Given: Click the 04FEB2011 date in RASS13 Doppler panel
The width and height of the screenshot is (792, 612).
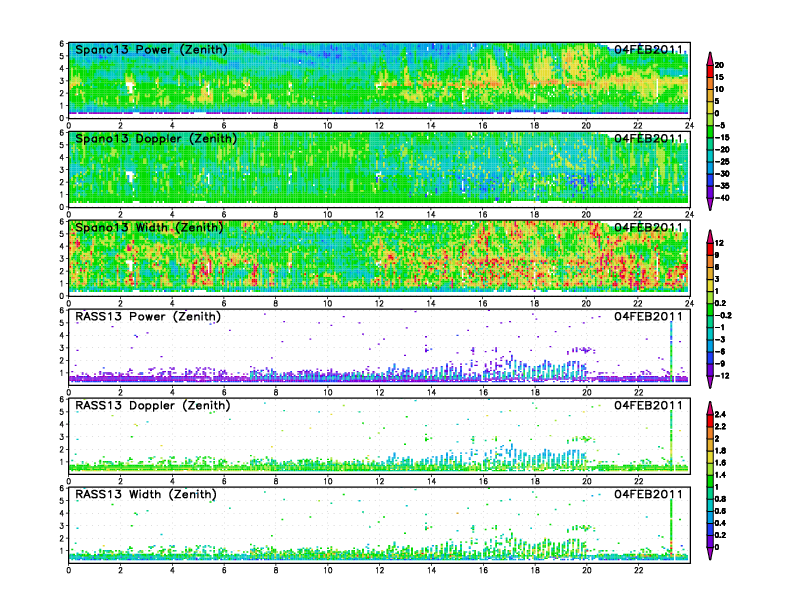Looking at the screenshot, I should tap(648, 405).
